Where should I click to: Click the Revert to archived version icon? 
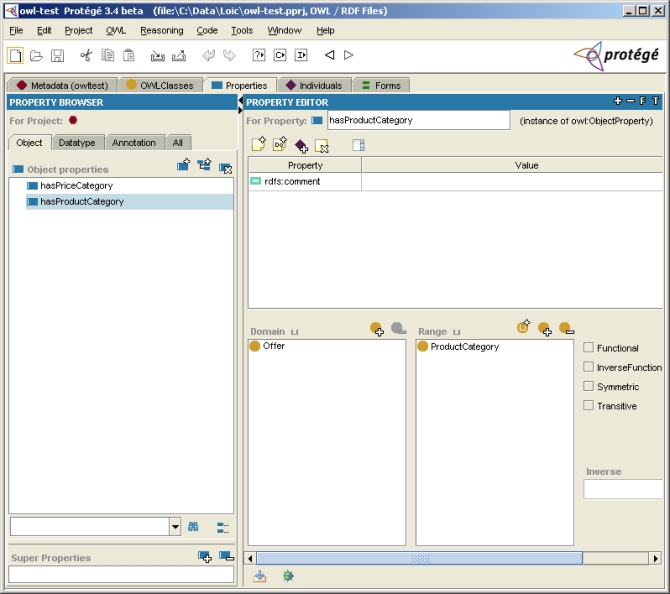pos(179,56)
